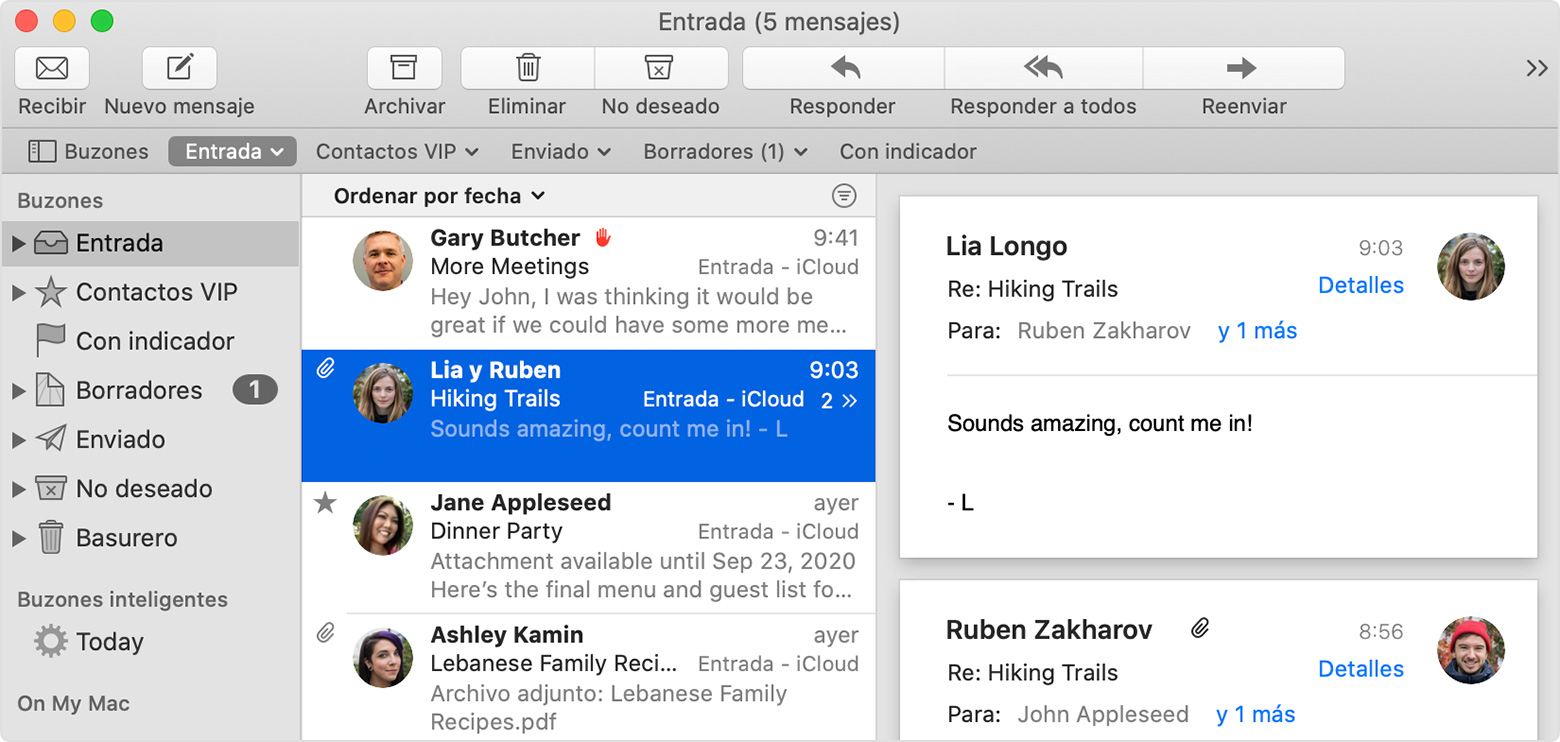Expand the Borradores mailbox in sidebar
This screenshot has height=742, width=1560.
pyautogui.click(x=18, y=391)
